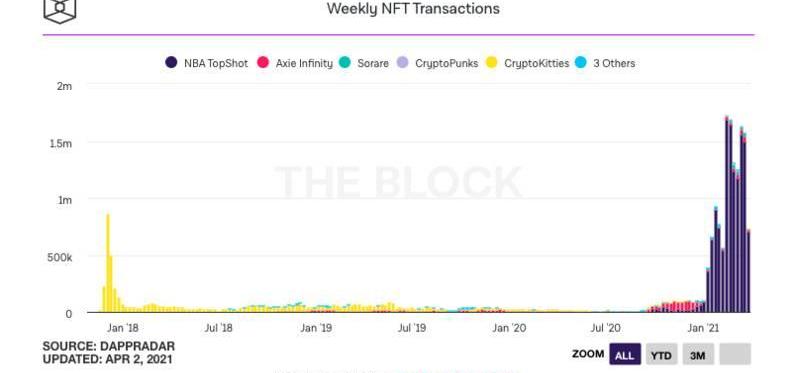Toggle CryptoPunks series via lavender dot
This screenshot has width=800, height=373.
pos(403,63)
